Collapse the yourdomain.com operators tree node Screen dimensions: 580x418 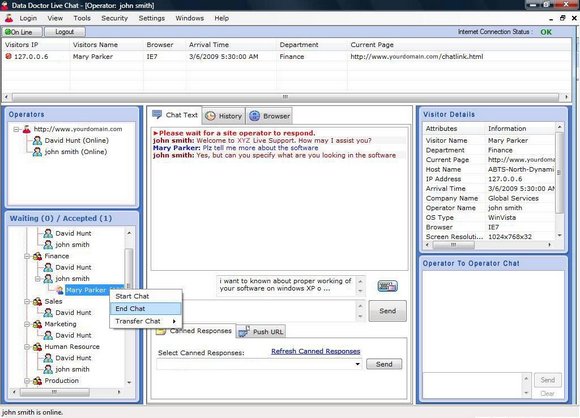point(16,129)
